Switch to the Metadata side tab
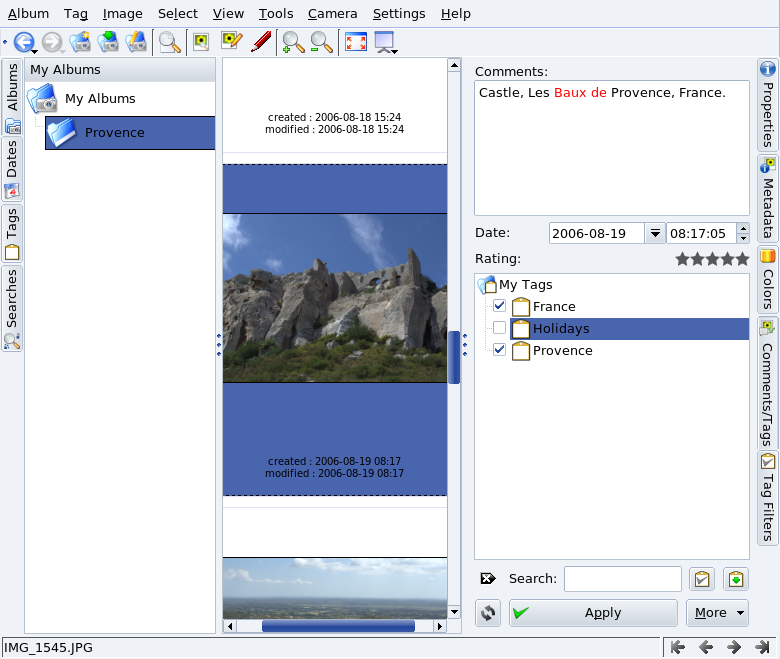Image resolution: width=780 pixels, height=659 pixels. pos(768,198)
